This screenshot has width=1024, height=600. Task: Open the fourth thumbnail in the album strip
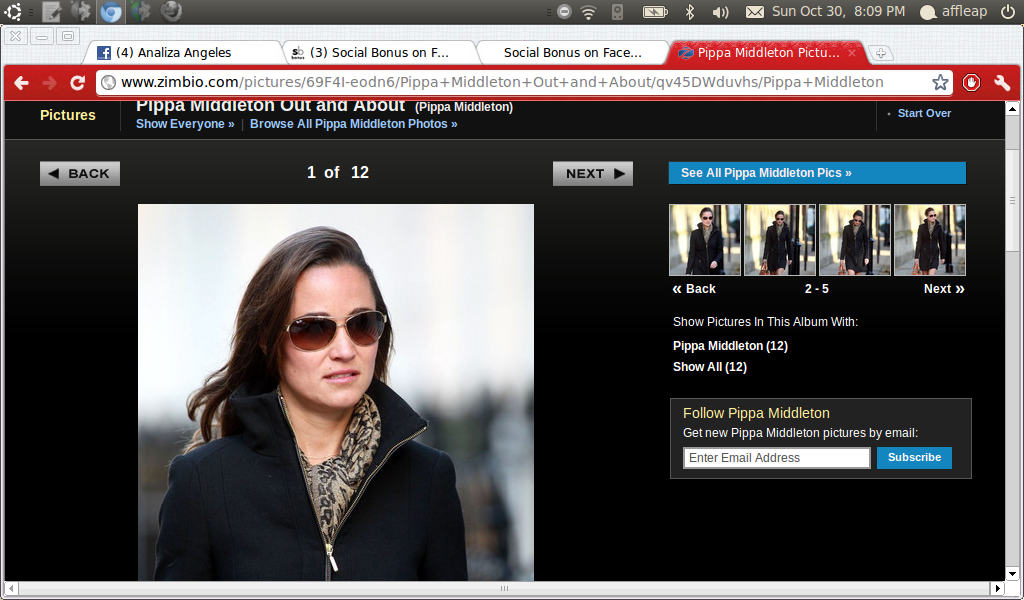930,240
